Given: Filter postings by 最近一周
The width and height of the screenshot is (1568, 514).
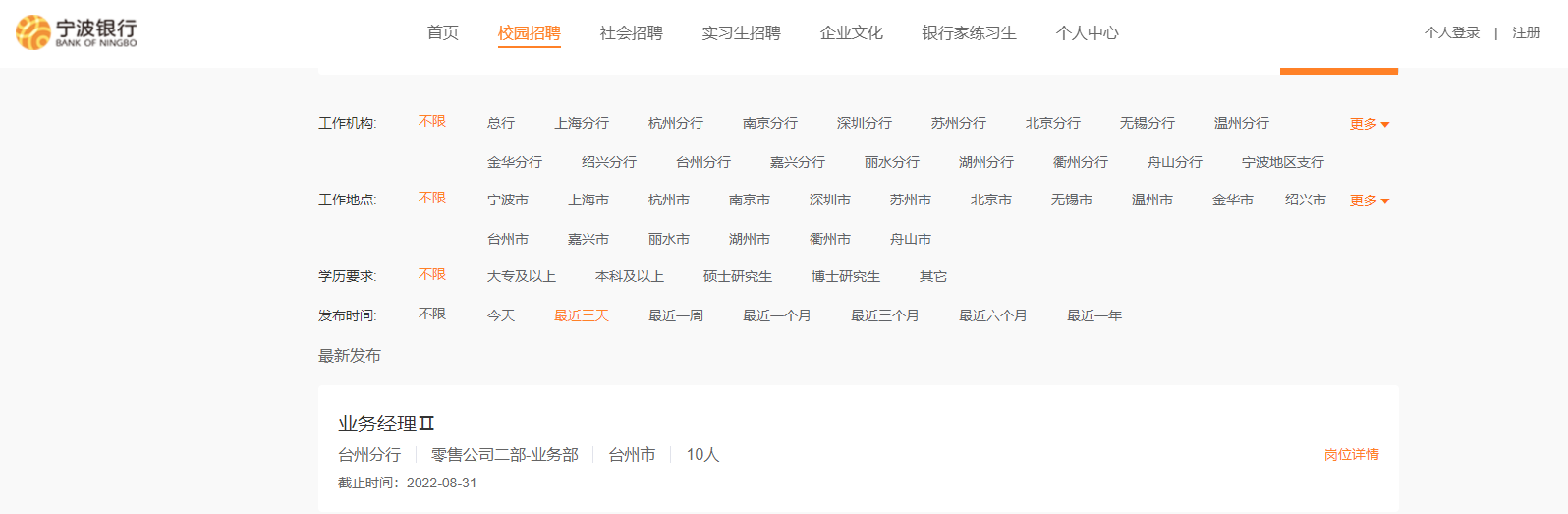Looking at the screenshot, I should 676,315.
